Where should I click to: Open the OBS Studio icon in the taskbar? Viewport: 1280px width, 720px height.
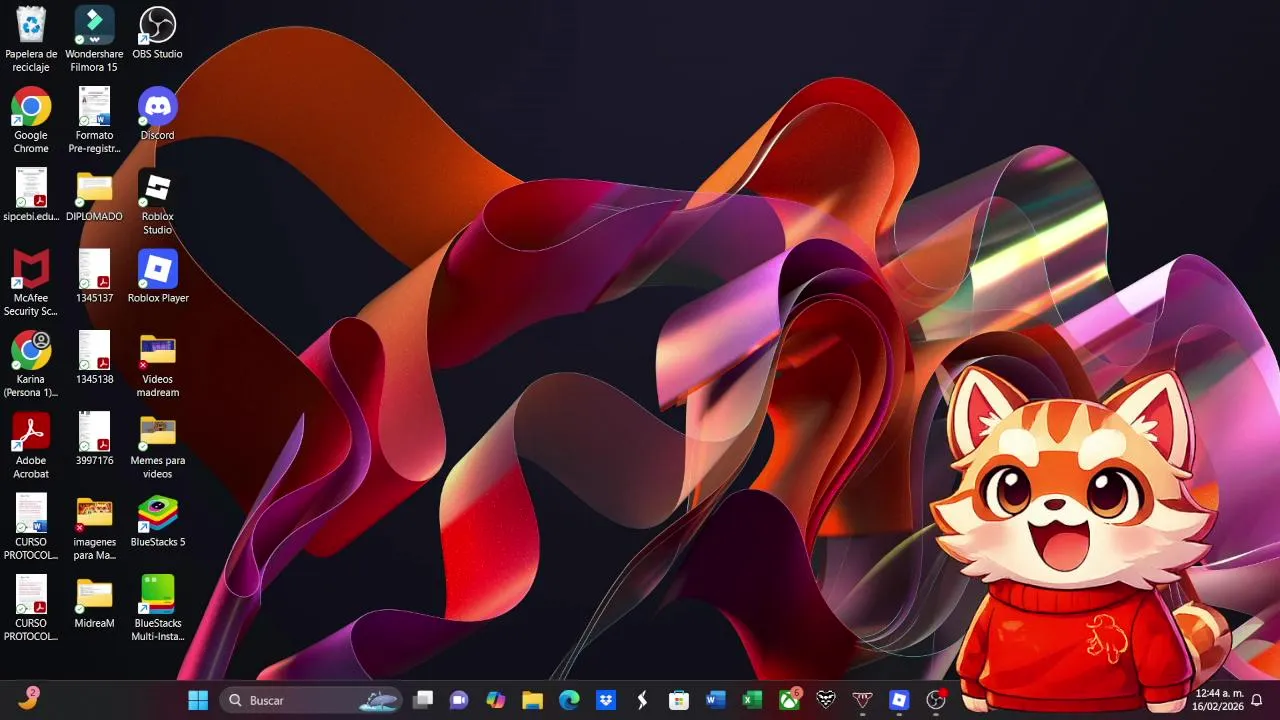[936, 700]
